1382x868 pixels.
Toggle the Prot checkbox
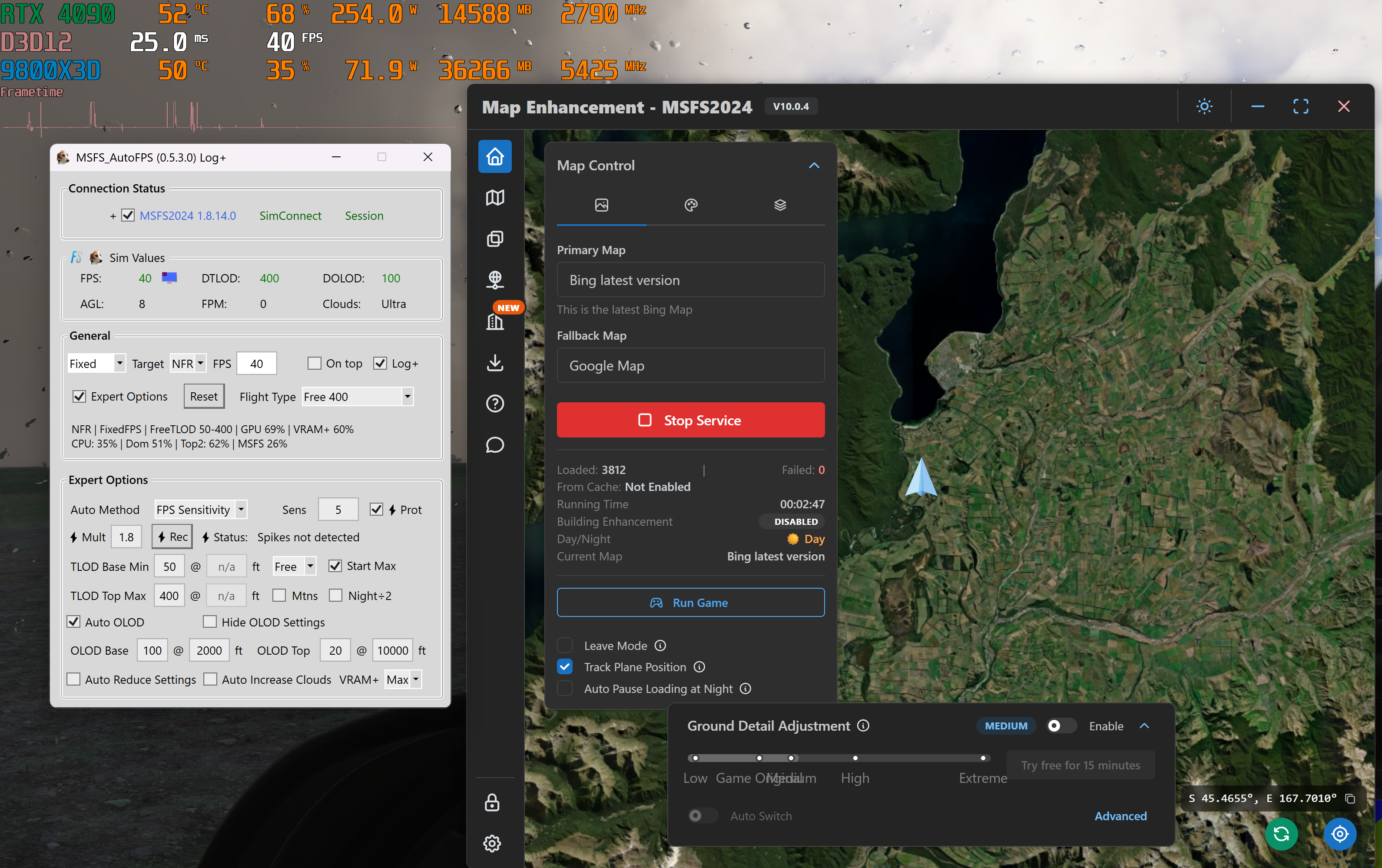pos(376,510)
